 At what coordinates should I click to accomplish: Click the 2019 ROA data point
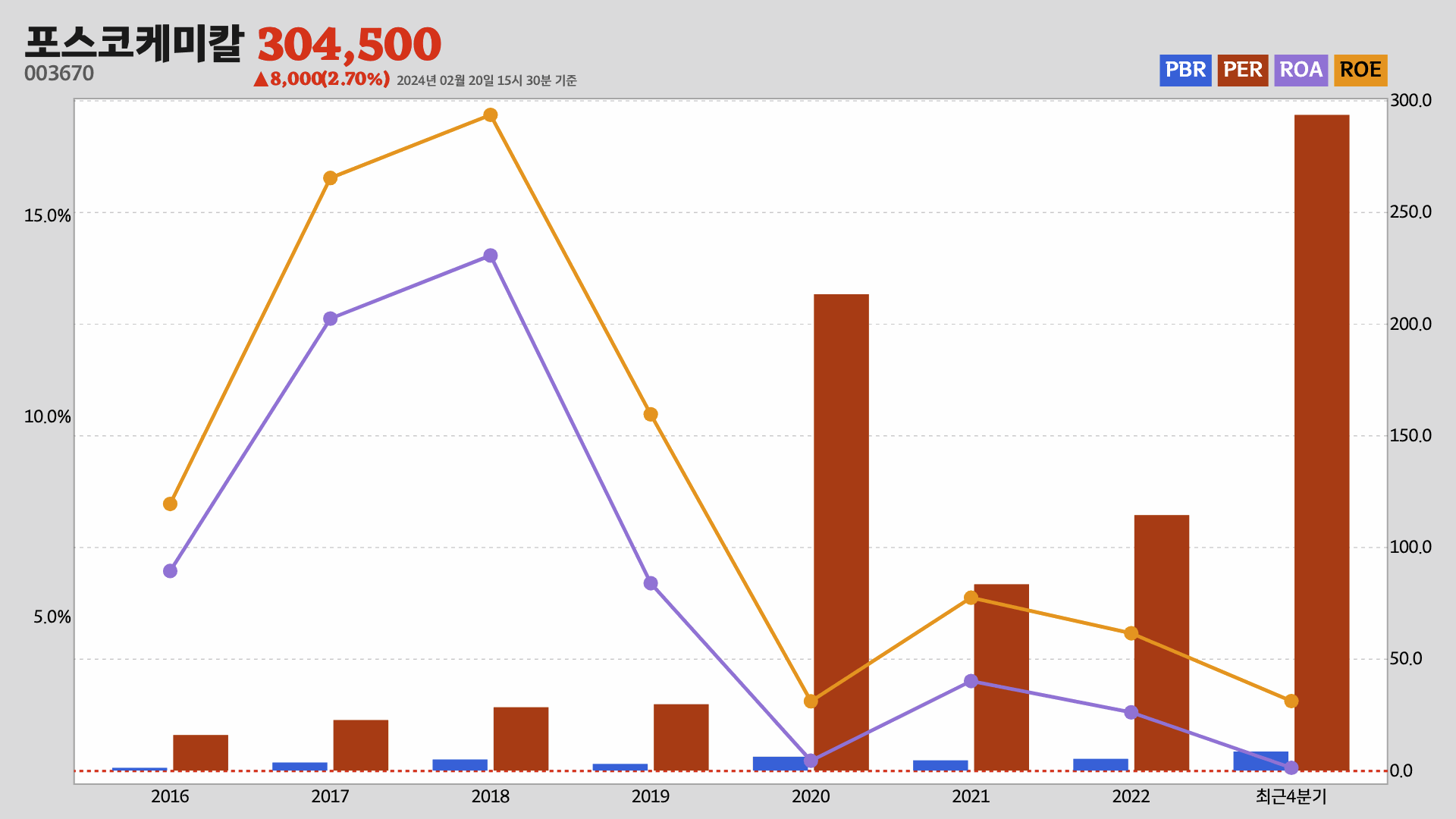click(651, 584)
